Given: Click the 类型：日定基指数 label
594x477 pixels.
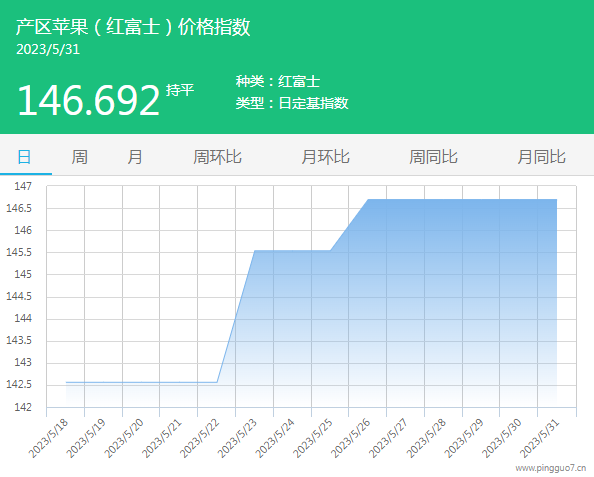Looking at the screenshot, I should [292, 103].
